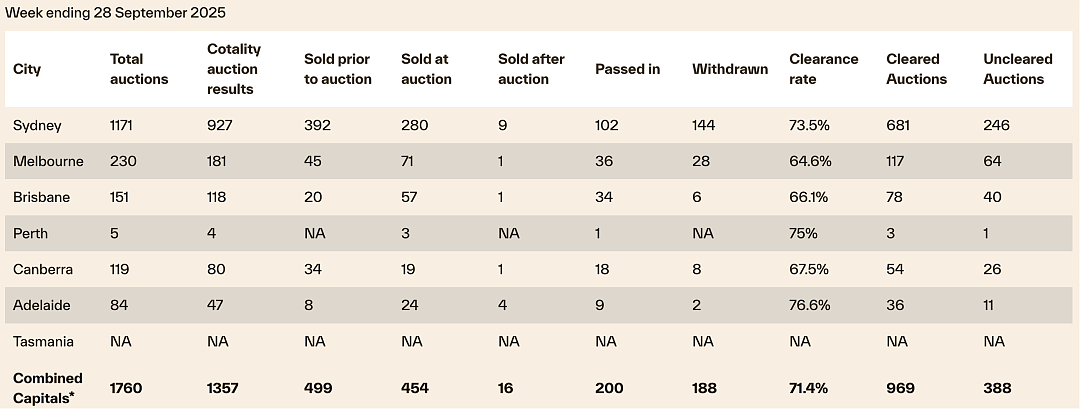1080x409 pixels.
Task: Select the Perth row label
Action: 30,233
